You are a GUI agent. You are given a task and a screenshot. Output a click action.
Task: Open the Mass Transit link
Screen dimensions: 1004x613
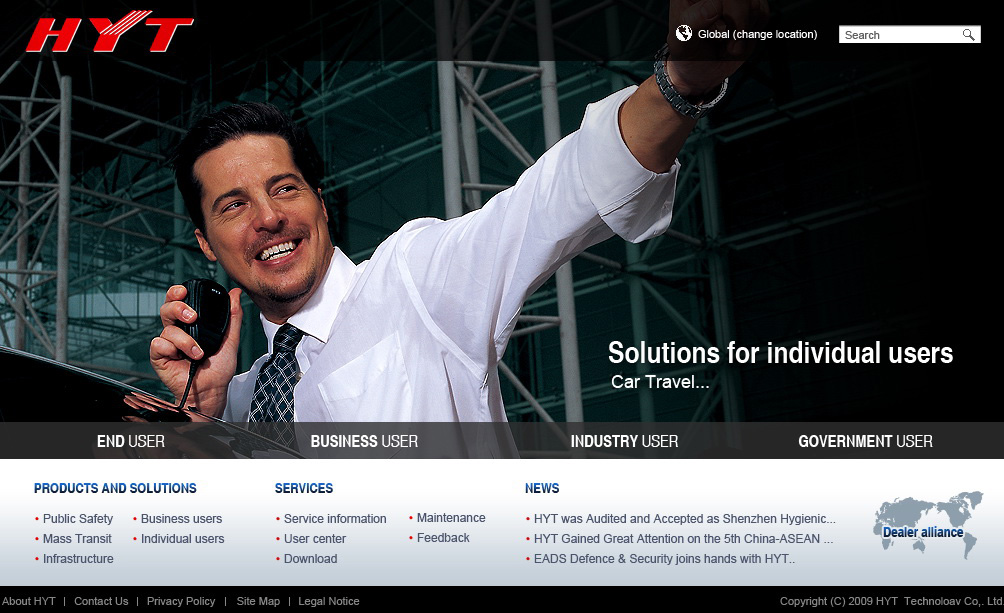coord(77,539)
